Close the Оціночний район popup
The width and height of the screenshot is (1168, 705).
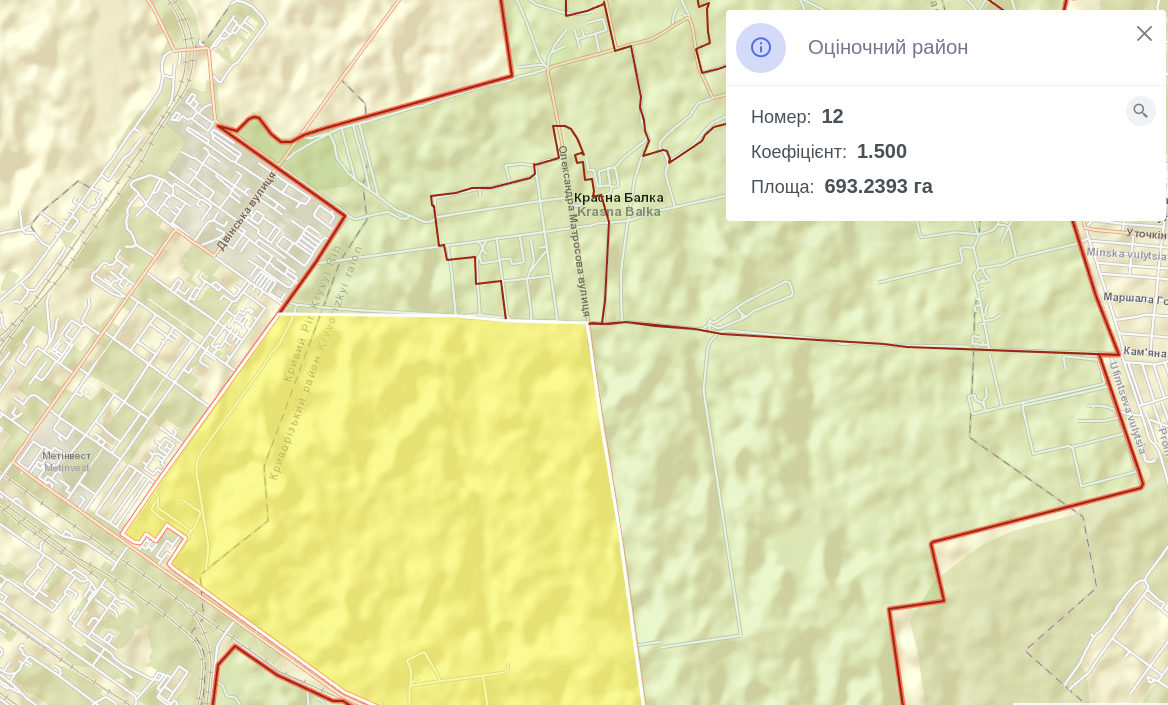pos(1144,34)
